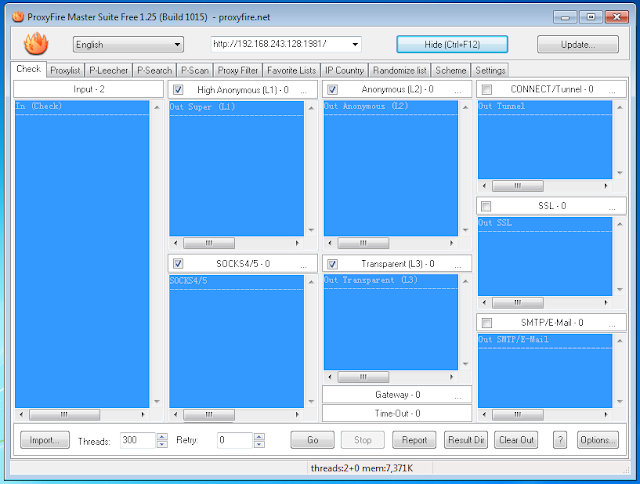Open the English language dropdown
The image size is (640, 484).
click(128, 44)
